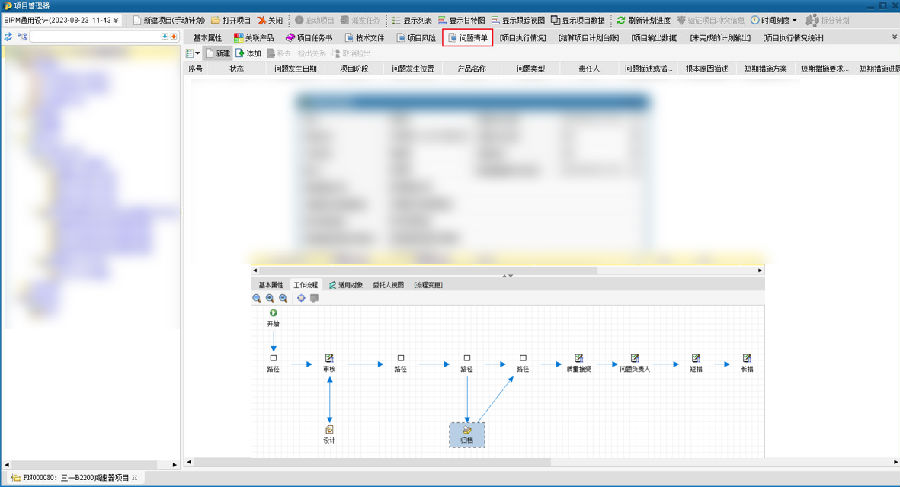The image size is (900, 487).
Task: Click the fit-to-view target icon in workflow toolbar
Action: tap(300, 298)
